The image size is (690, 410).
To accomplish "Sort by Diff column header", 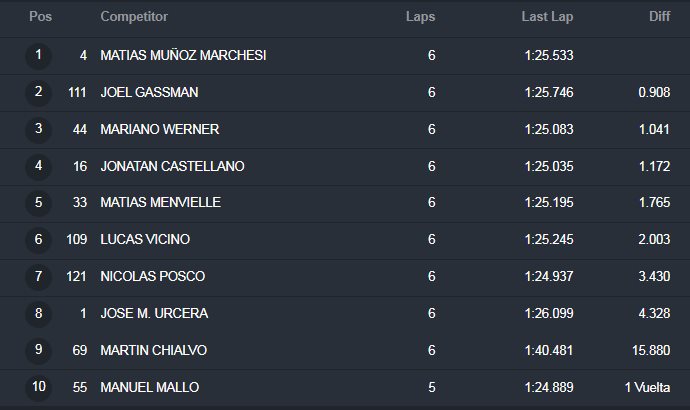I will tap(660, 17).
